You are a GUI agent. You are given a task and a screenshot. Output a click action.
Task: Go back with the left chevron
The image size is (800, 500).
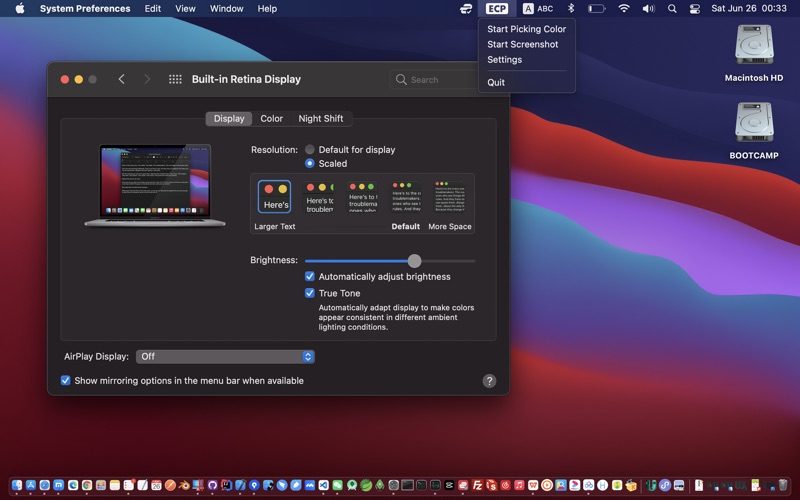click(x=121, y=79)
